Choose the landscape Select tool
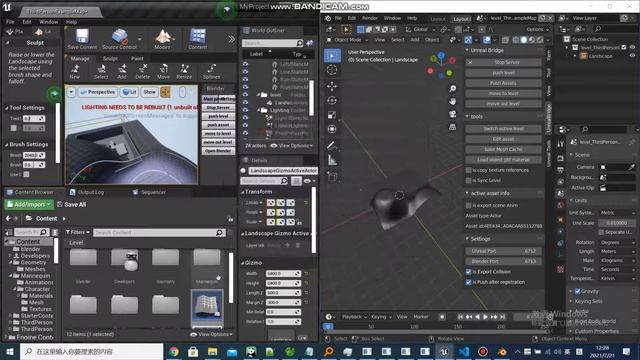 tap(101, 71)
